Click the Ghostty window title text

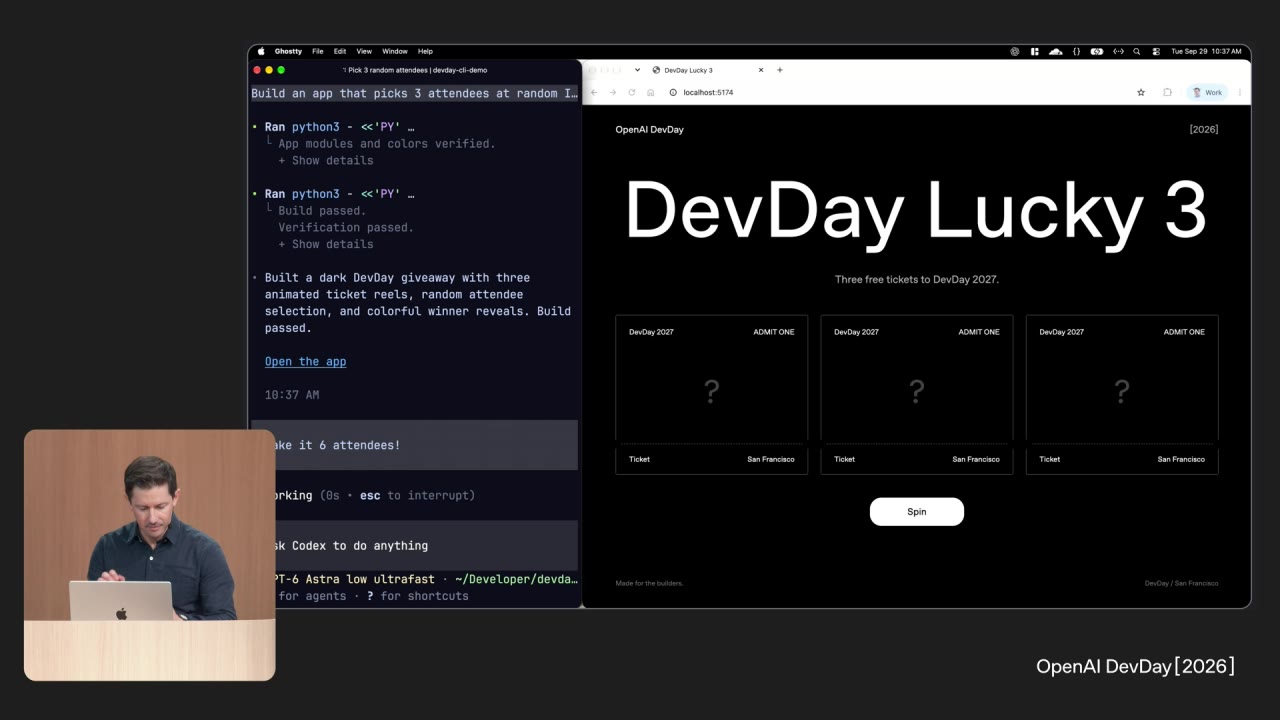[415, 70]
